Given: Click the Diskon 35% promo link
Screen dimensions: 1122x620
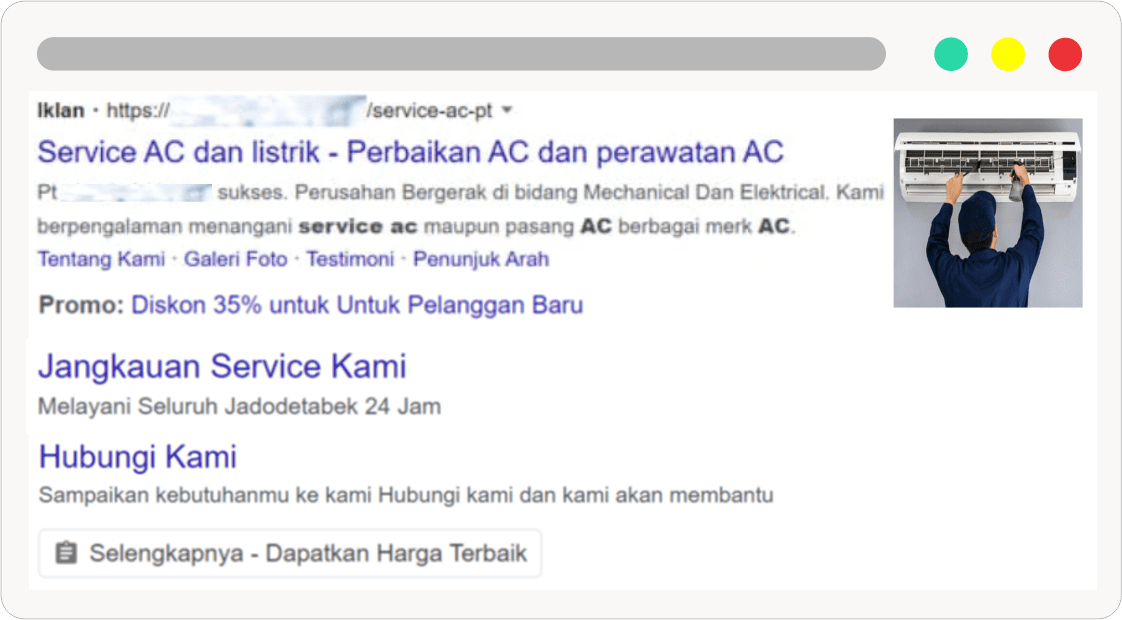Looking at the screenshot, I should point(357,305).
